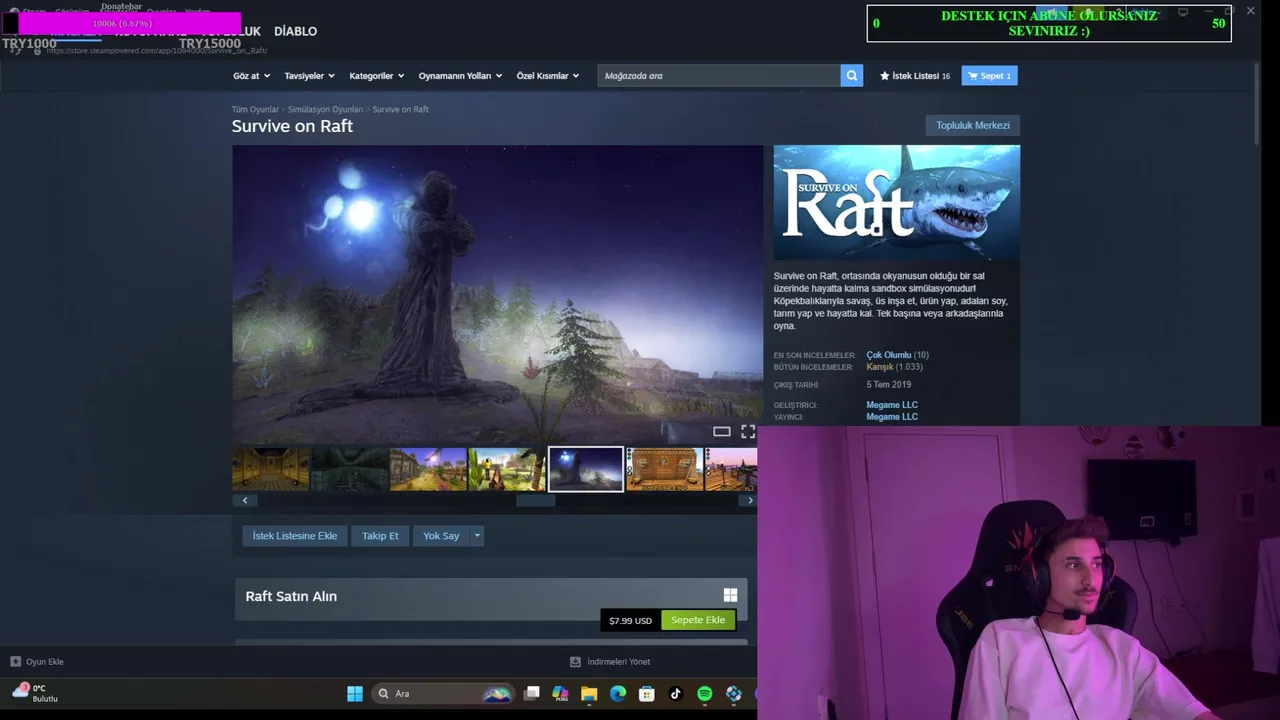
Task: Expand the Özel Kısımlar dropdown
Action: click(547, 76)
